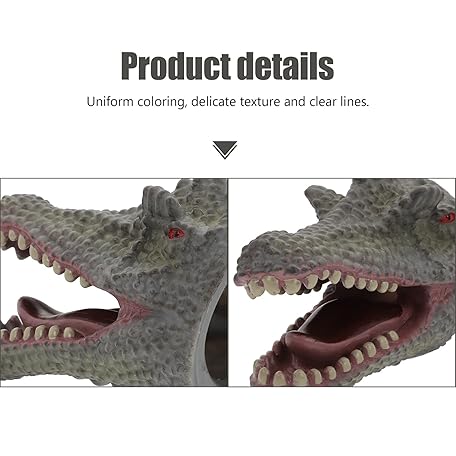Screen dimensions: 456x456
Task: Click the word "Product" in the heading
Action: (x=176, y=66)
